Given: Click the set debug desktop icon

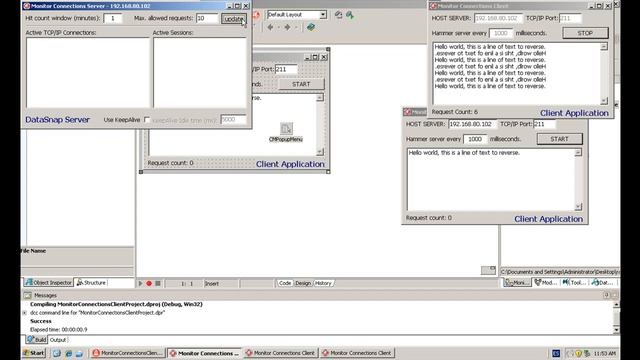Looking at the screenshot, I should [350, 15].
